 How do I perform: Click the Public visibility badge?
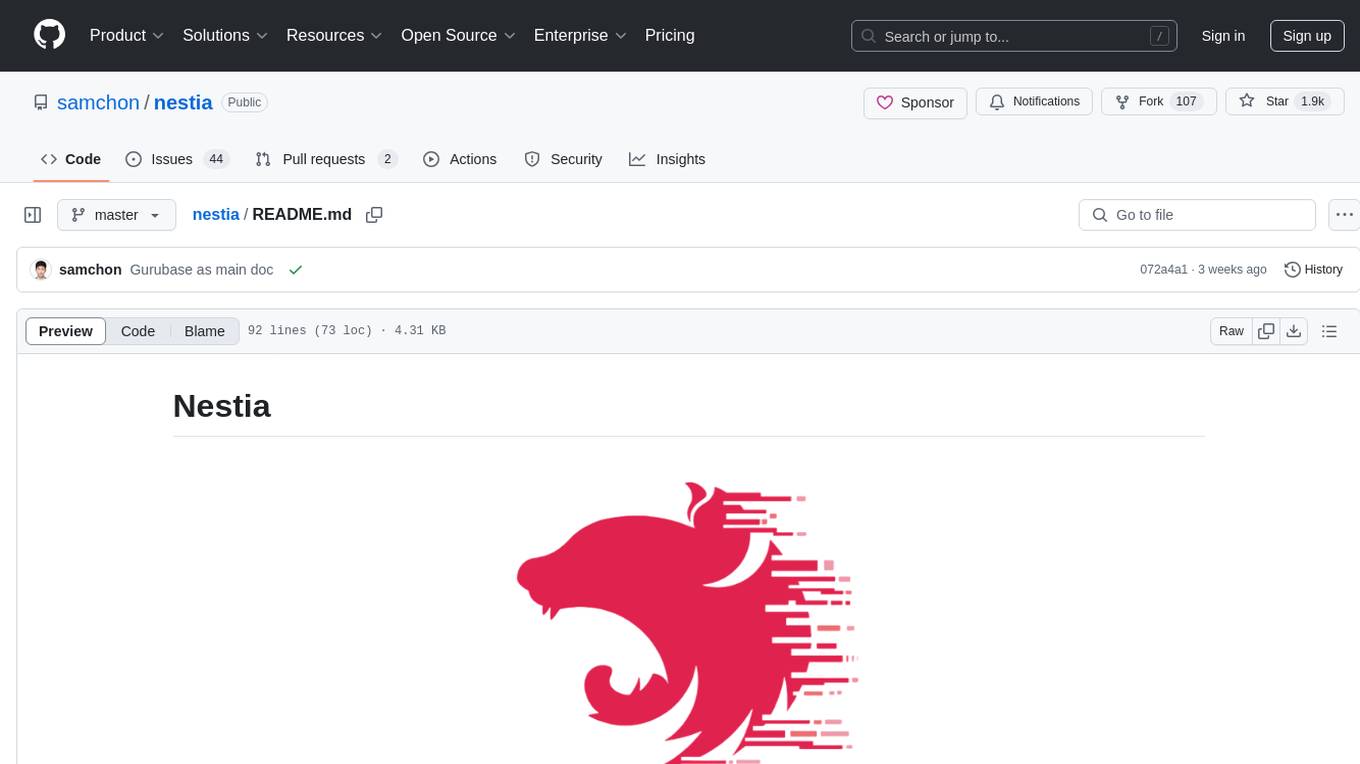tap(244, 102)
